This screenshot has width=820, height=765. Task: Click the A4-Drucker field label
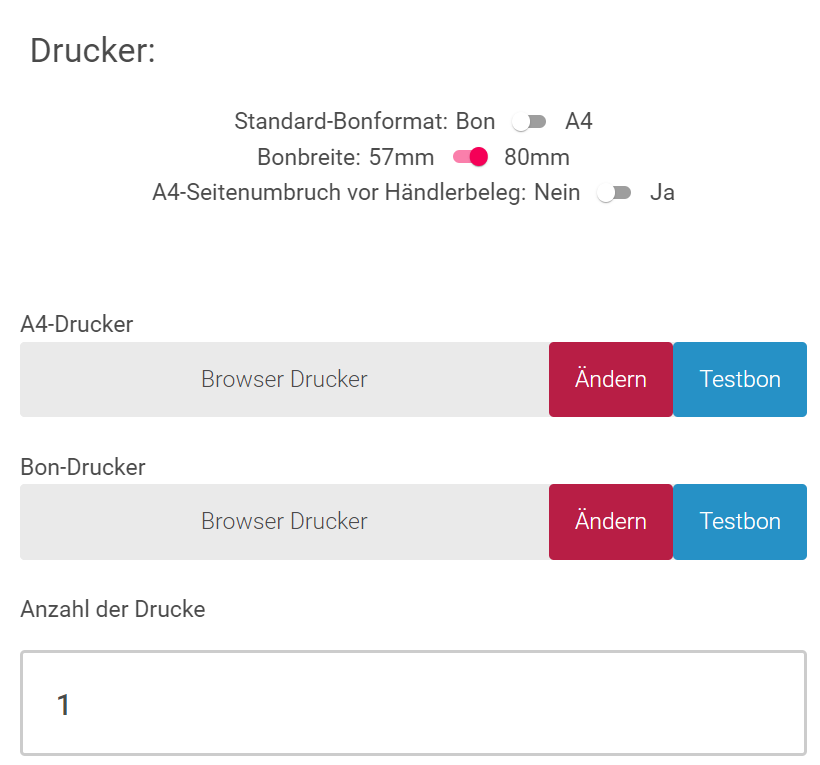76,324
